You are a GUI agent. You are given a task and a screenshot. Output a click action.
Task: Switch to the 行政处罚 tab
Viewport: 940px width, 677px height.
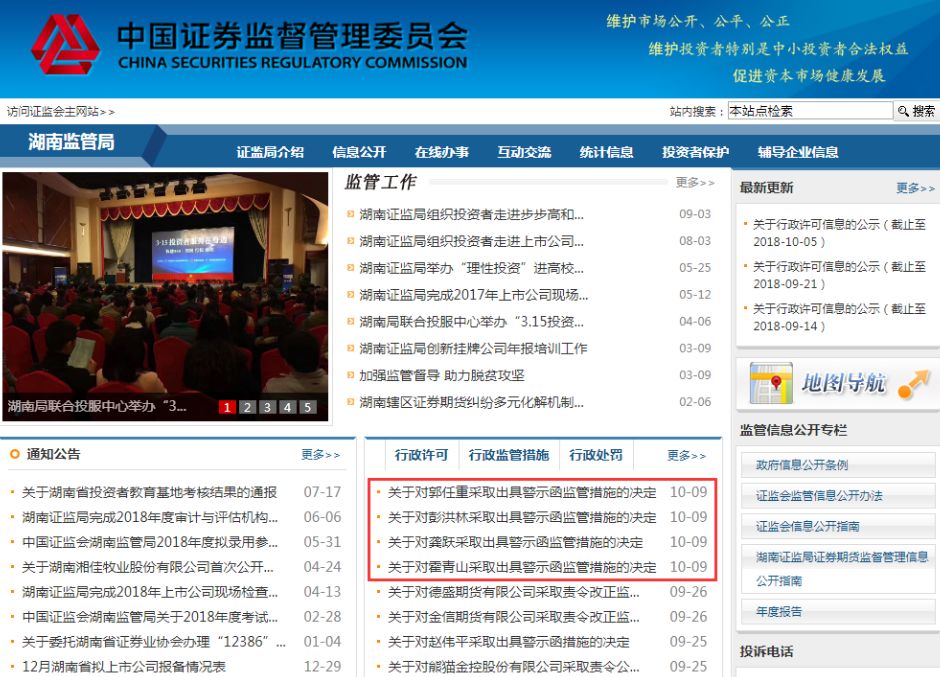(597, 454)
